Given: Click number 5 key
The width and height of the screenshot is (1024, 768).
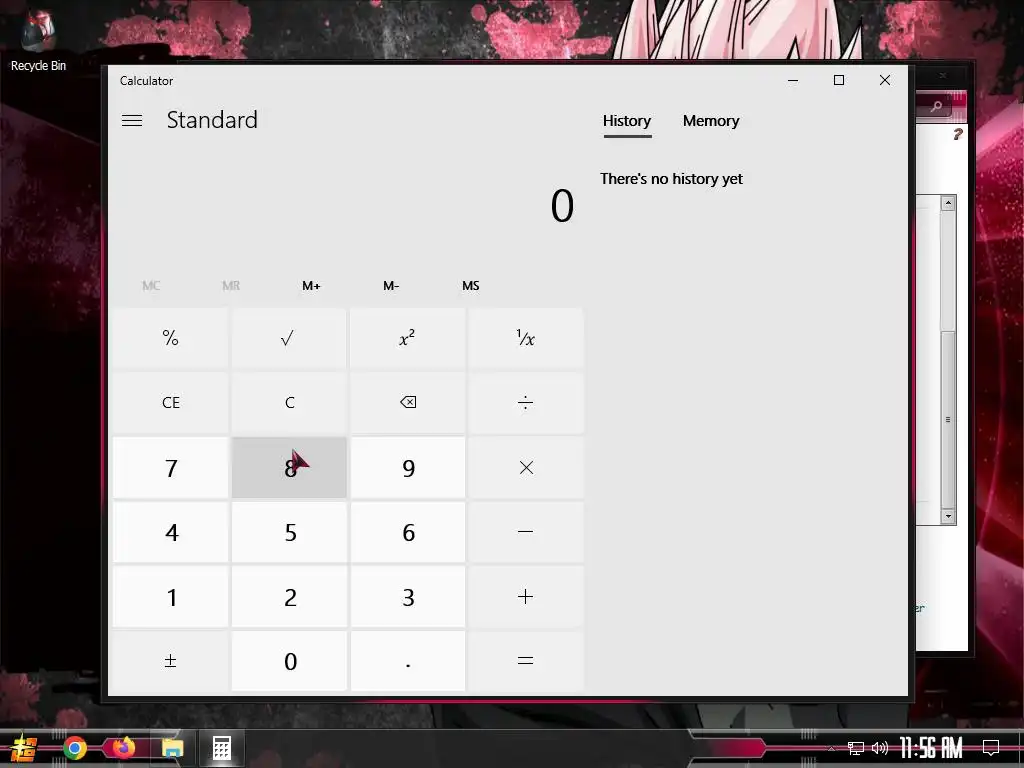Looking at the screenshot, I should [x=289, y=532].
